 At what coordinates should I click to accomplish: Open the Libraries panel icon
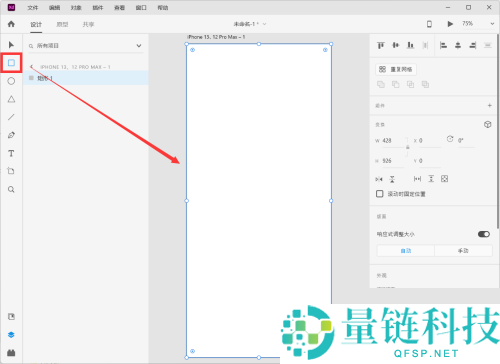point(11,317)
